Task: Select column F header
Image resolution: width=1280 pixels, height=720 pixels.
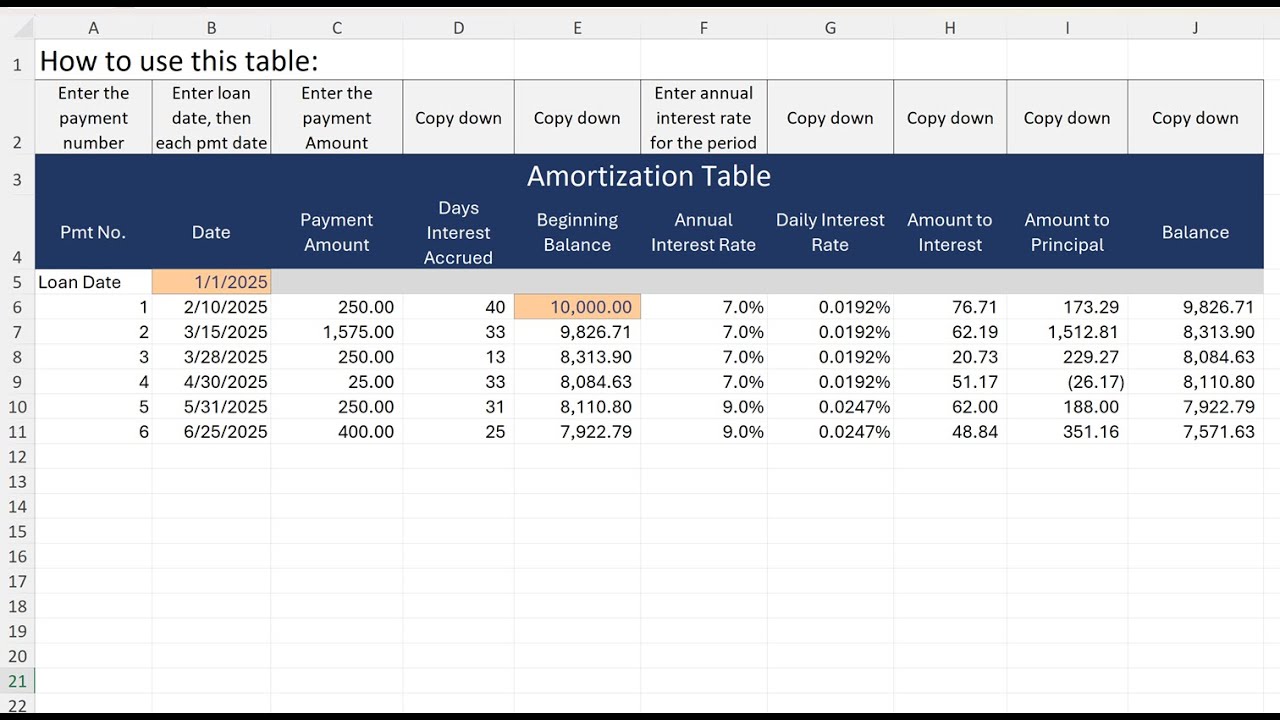Action: tap(704, 28)
